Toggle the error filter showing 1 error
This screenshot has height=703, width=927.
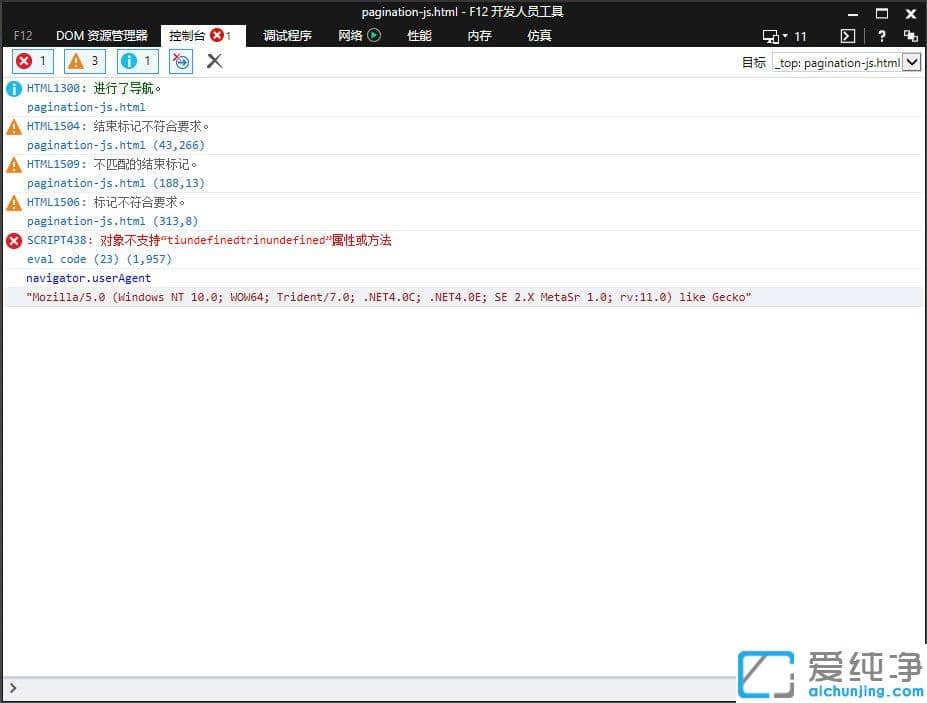coord(31,61)
